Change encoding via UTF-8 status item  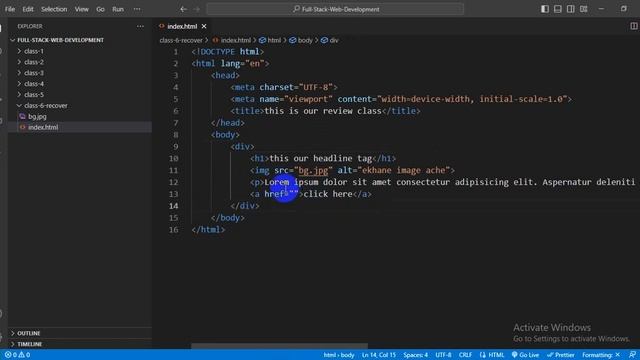pyautogui.click(x=443, y=355)
